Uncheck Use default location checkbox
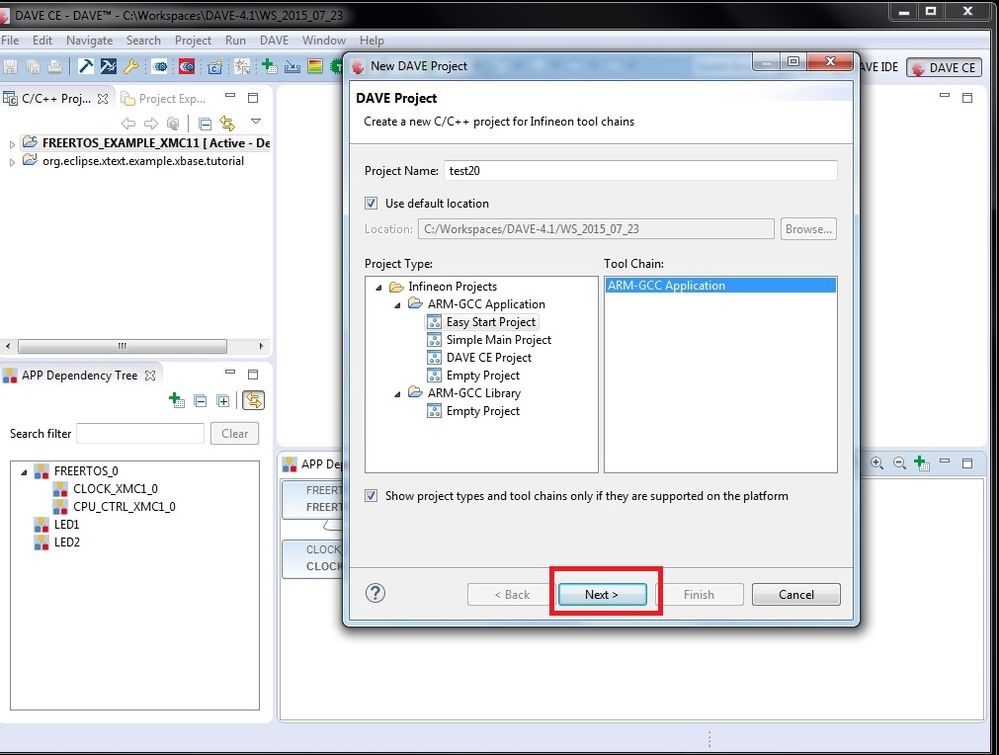This screenshot has height=755, width=999. pos(371,203)
